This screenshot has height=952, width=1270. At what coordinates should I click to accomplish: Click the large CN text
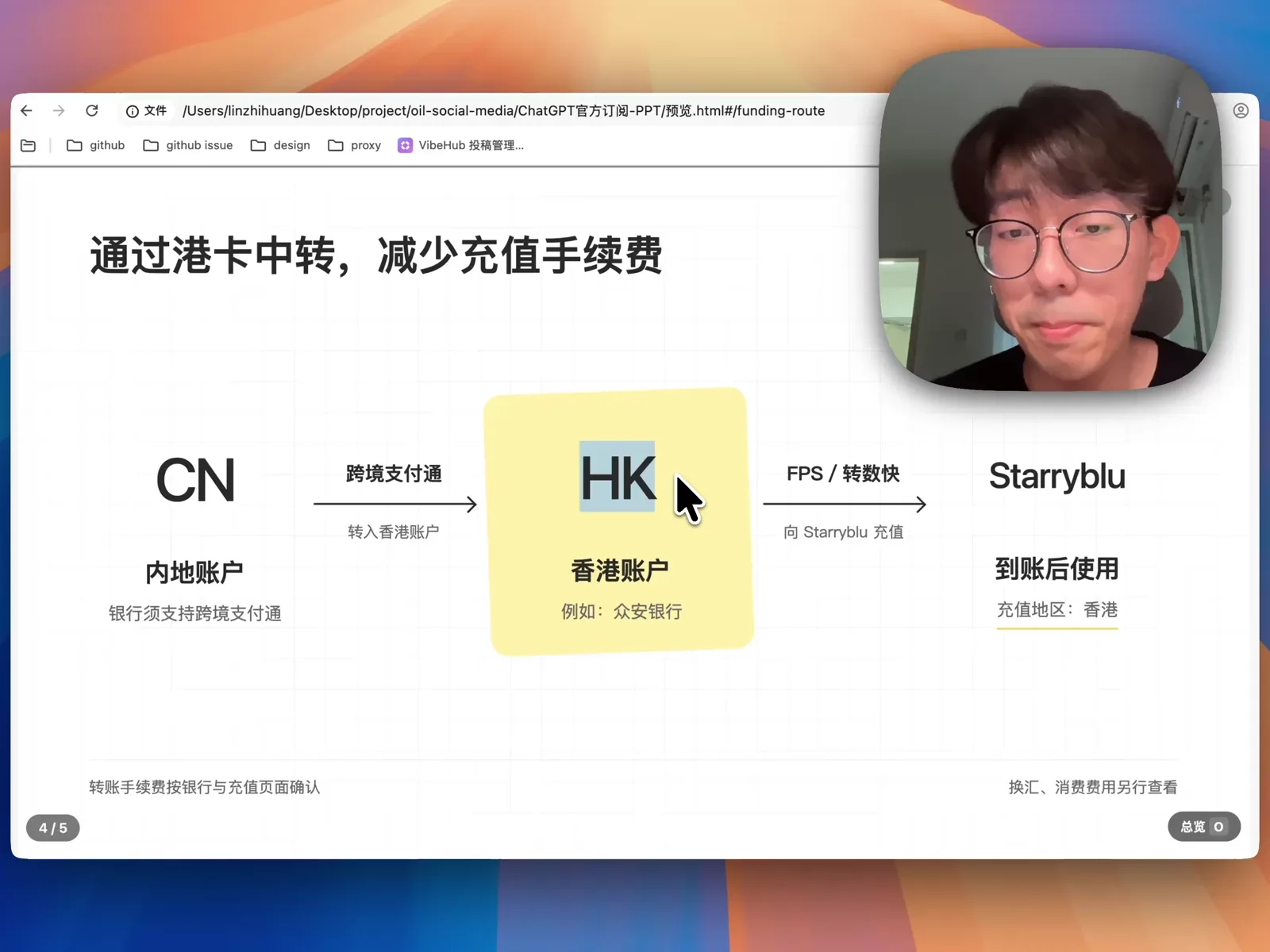coord(195,481)
